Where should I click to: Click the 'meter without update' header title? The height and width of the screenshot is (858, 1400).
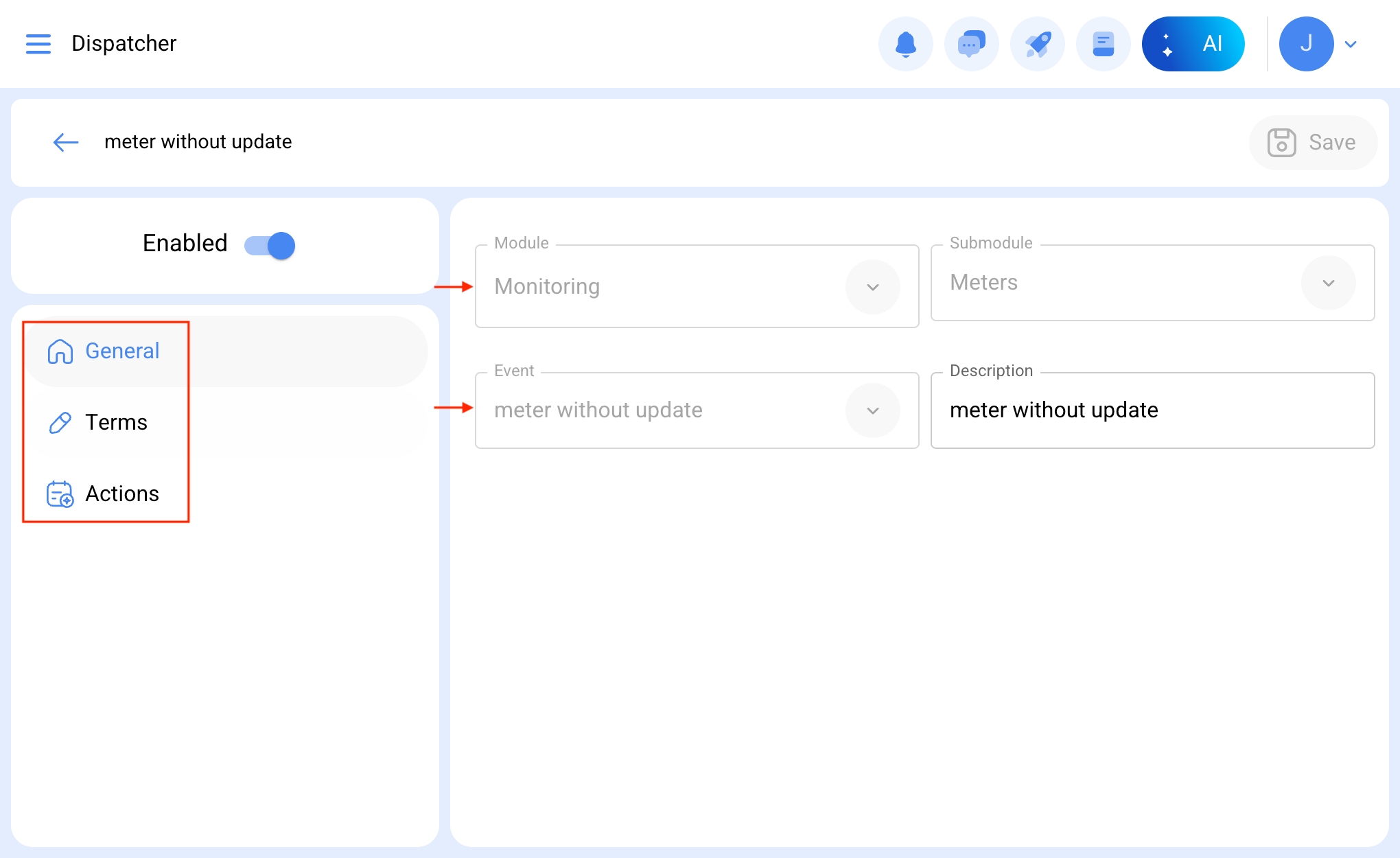(x=198, y=141)
